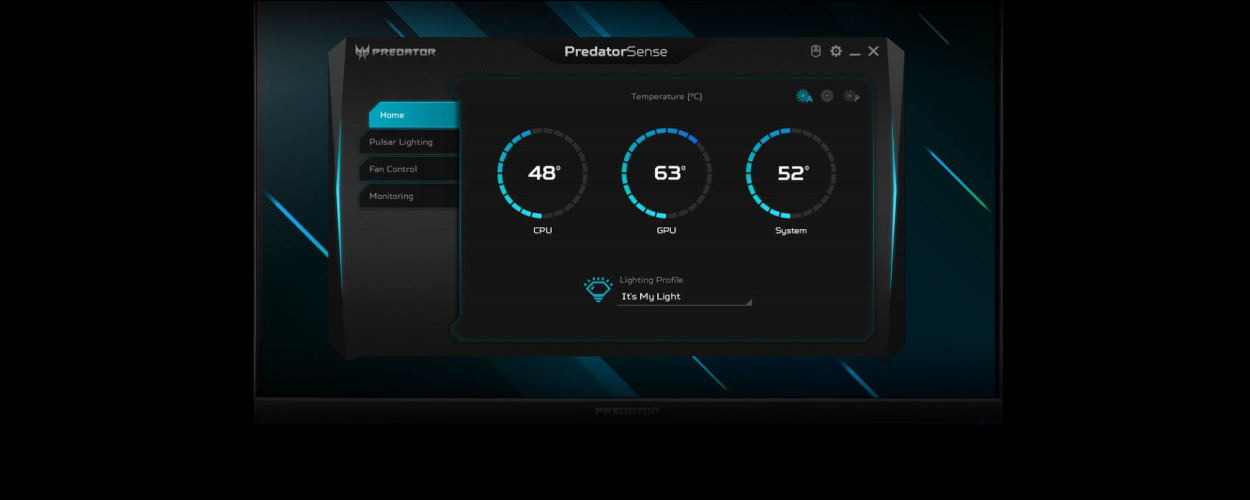
Task: Click the GPU label under the gauge
Action: [x=667, y=231]
